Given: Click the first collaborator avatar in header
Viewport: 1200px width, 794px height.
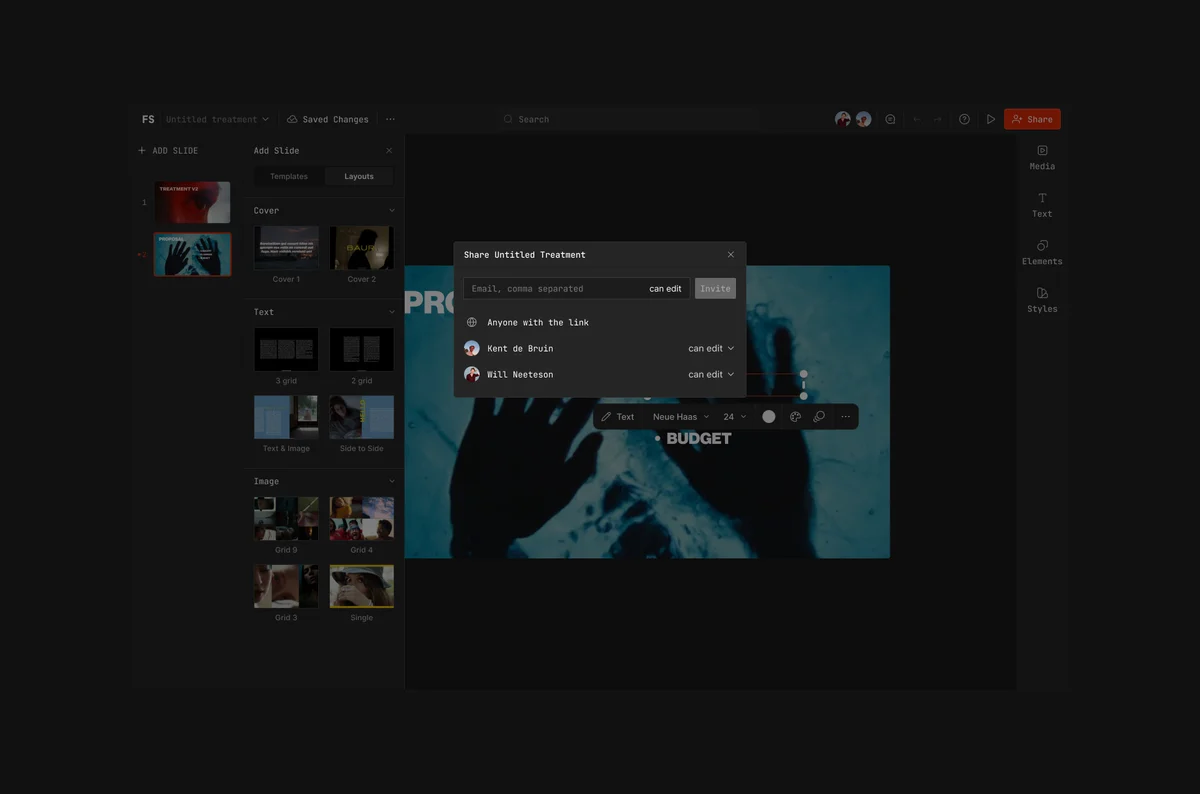Looking at the screenshot, I should click(843, 119).
